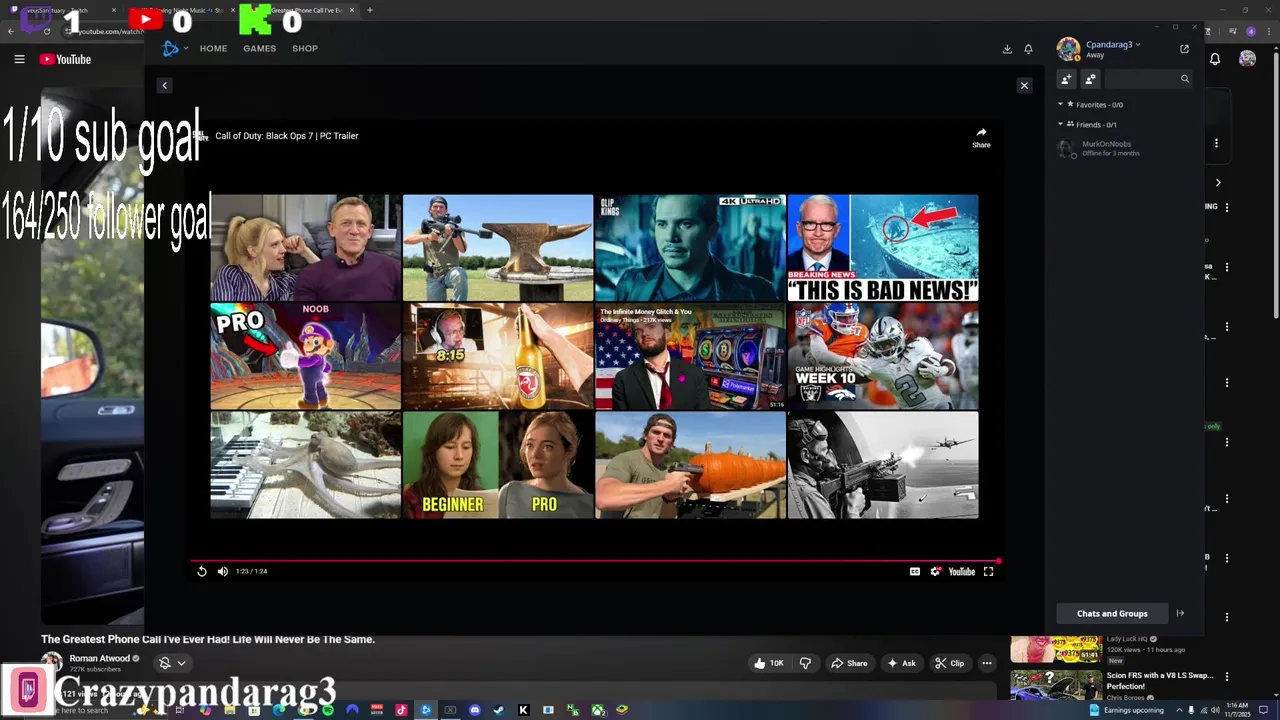Open the Battle.net logo menu

(x=174, y=48)
